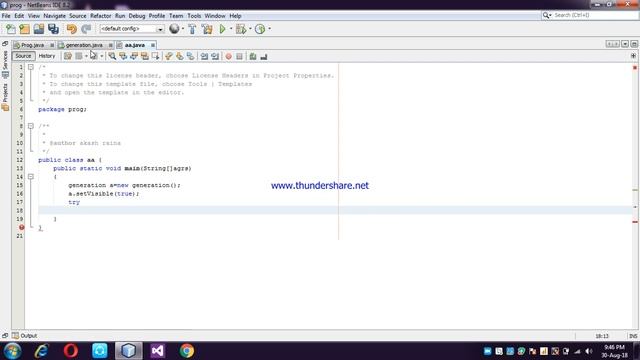640x360 pixels.
Task: Toggle Rectangular Selection icon
Action: click(156, 56)
